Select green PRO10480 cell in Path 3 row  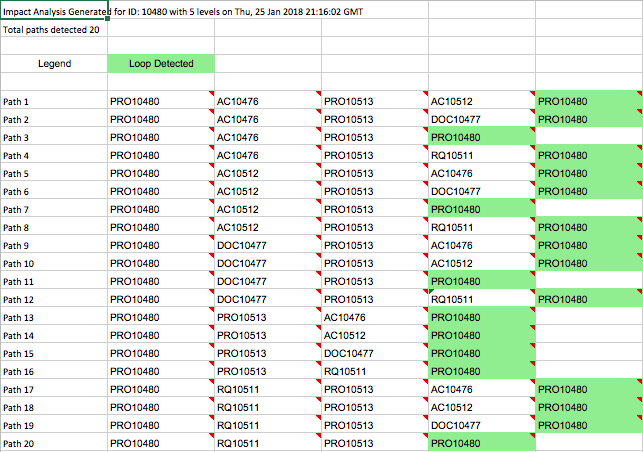pyautogui.click(x=482, y=136)
